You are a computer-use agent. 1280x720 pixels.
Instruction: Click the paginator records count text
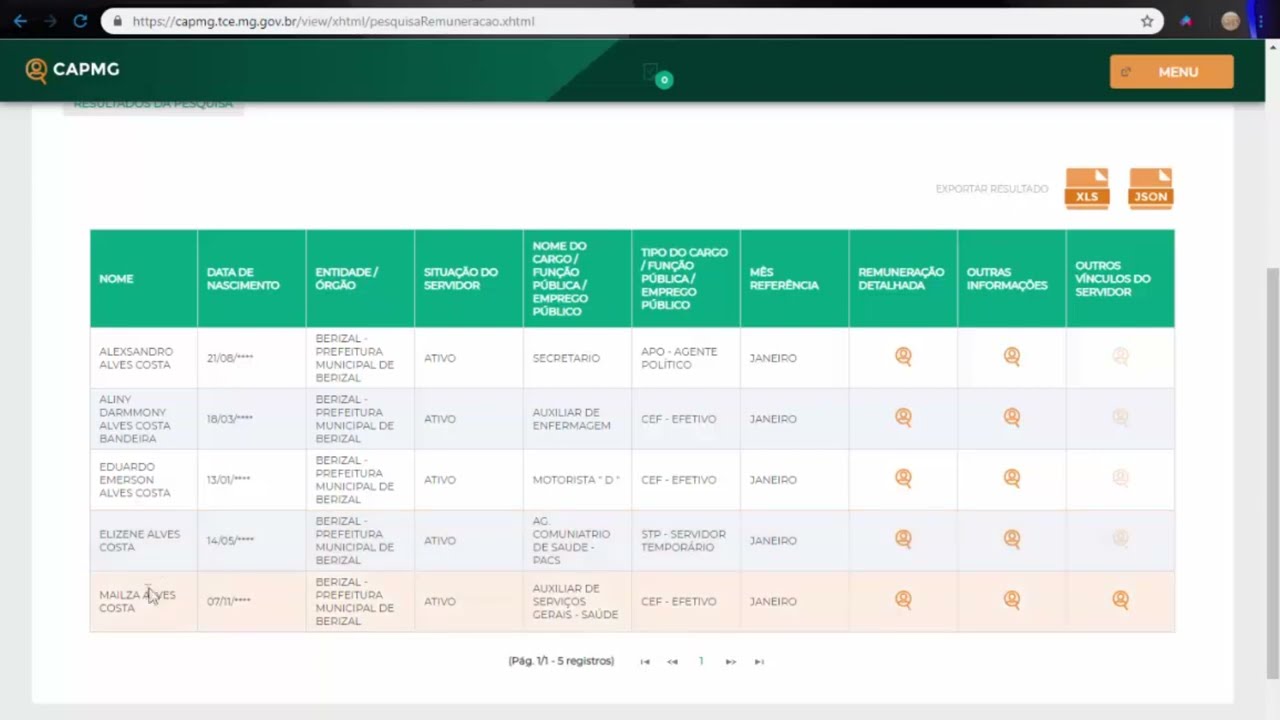561,661
